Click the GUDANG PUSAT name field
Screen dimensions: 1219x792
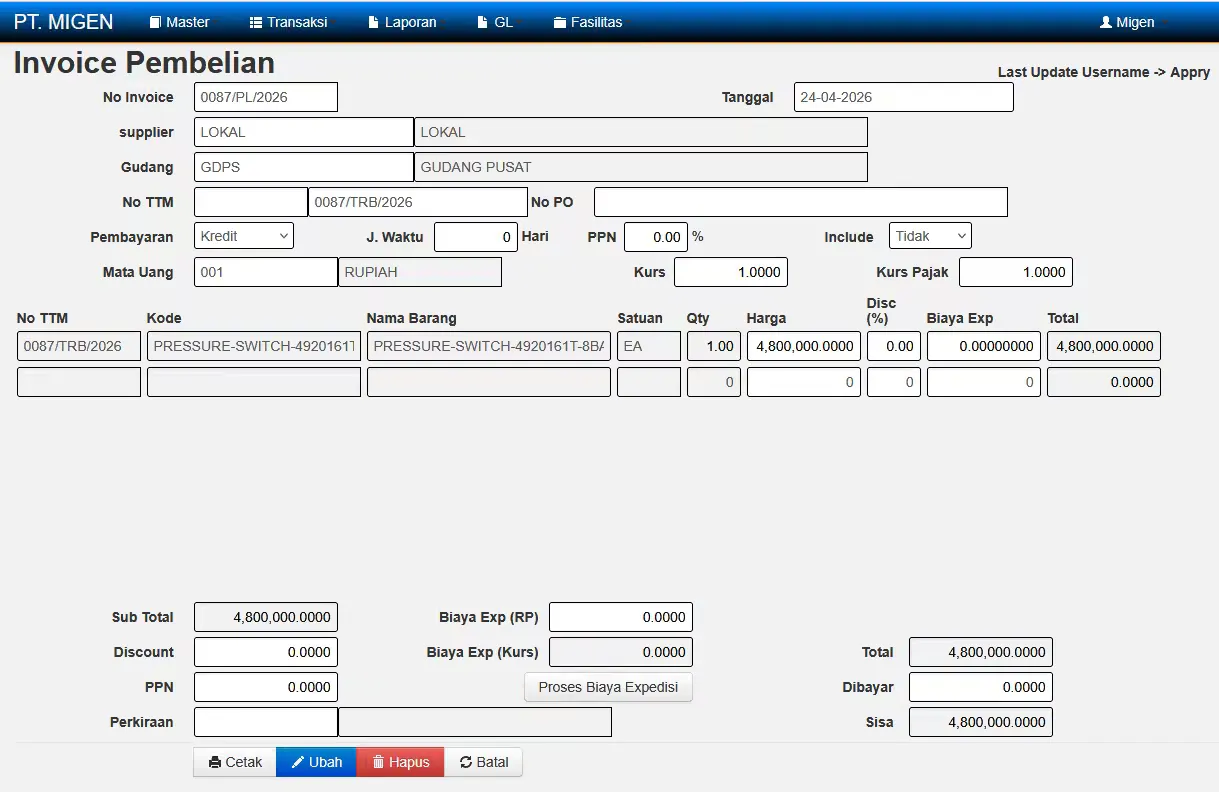tap(641, 167)
